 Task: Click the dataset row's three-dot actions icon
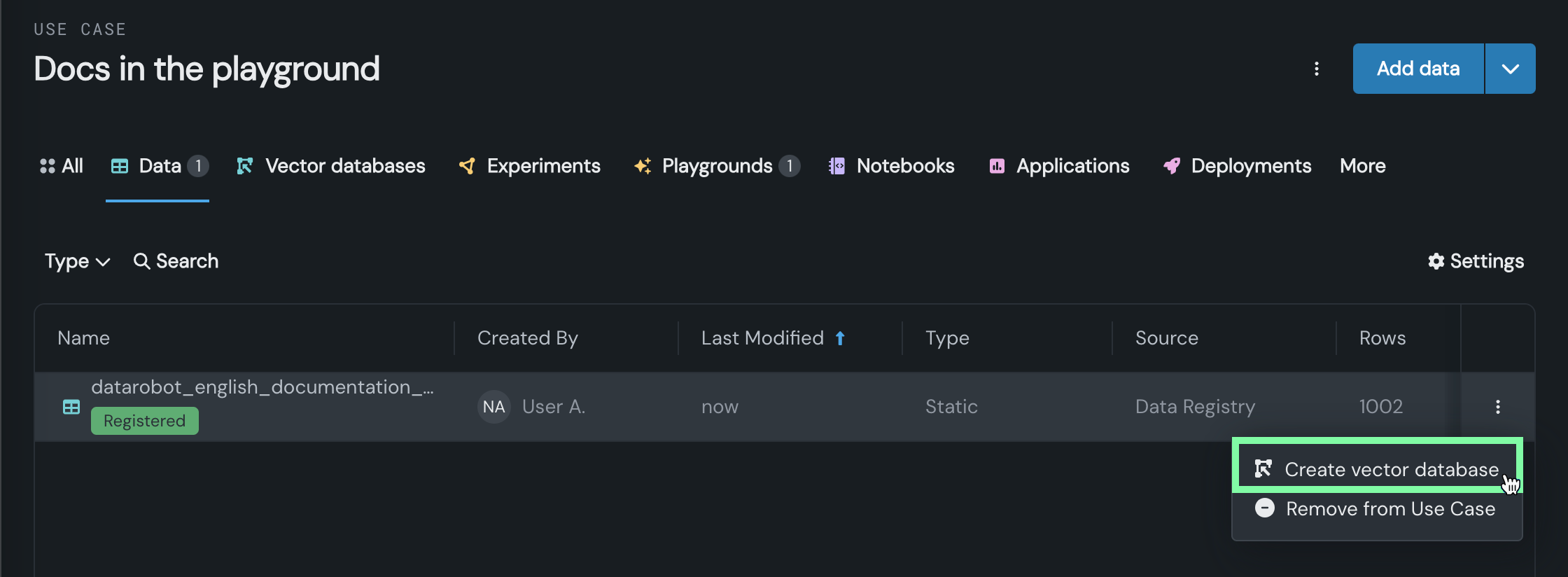click(x=1497, y=407)
